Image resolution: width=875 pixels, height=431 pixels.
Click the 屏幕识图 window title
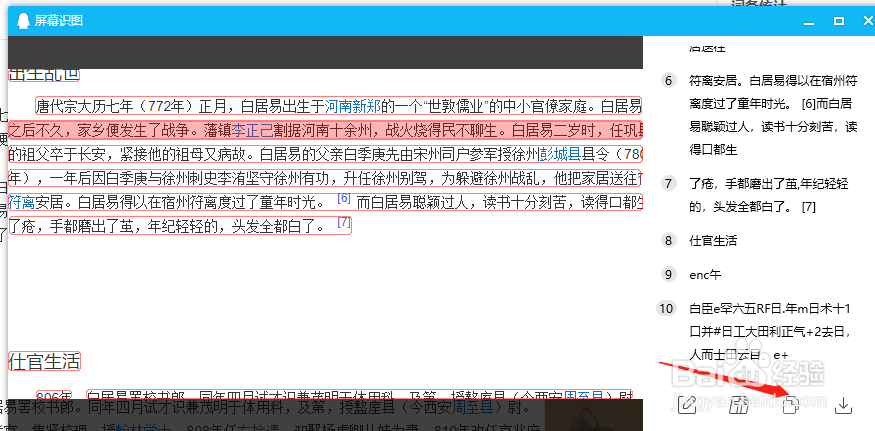coord(59,21)
